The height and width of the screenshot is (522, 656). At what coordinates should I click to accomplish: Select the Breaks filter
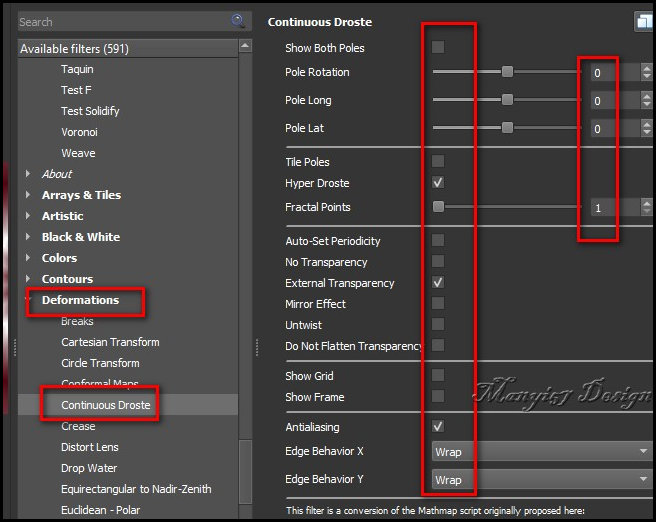tap(77, 321)
